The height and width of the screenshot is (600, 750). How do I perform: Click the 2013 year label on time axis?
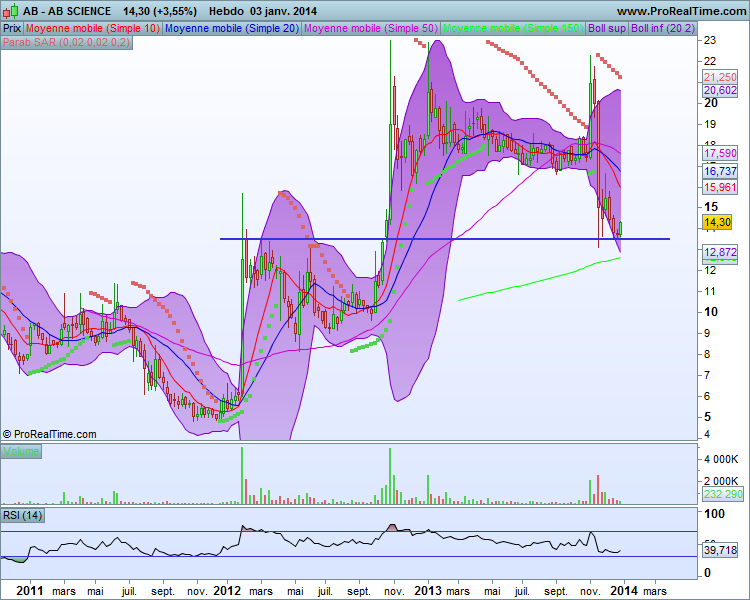coord(428,591)
